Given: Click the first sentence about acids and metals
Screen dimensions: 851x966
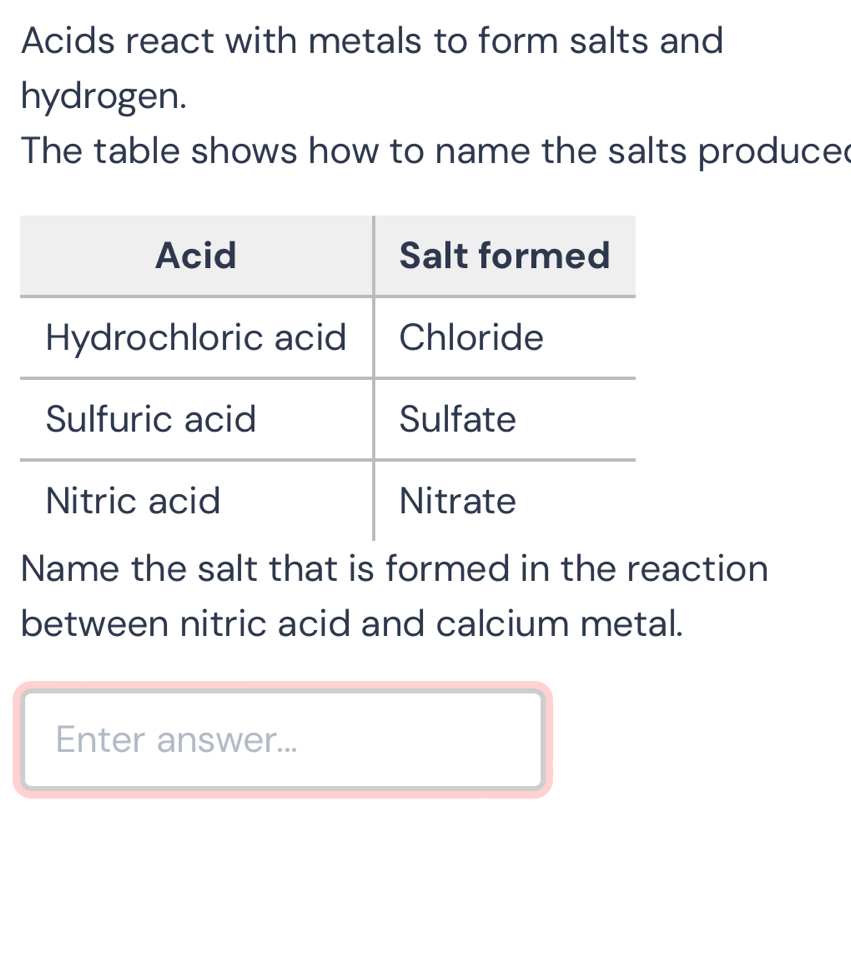Looking at the screenshot, I should [372, 41].
